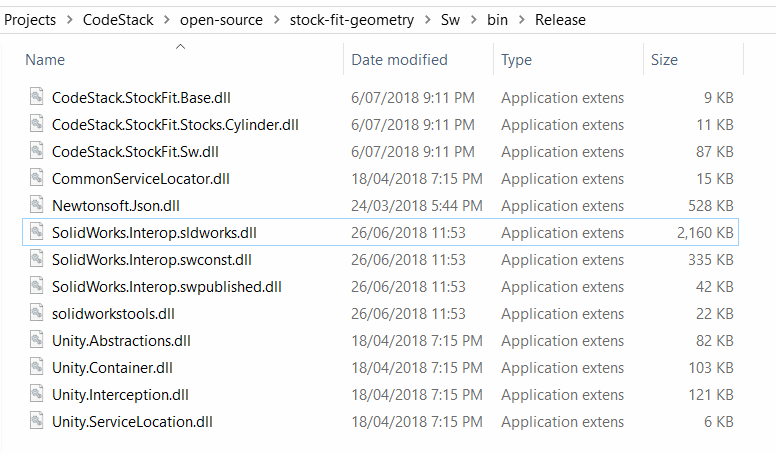This screenshot has width=776, height=453.
Task: Sort by the Date modified column header
Action: click(x=399, y=60)
